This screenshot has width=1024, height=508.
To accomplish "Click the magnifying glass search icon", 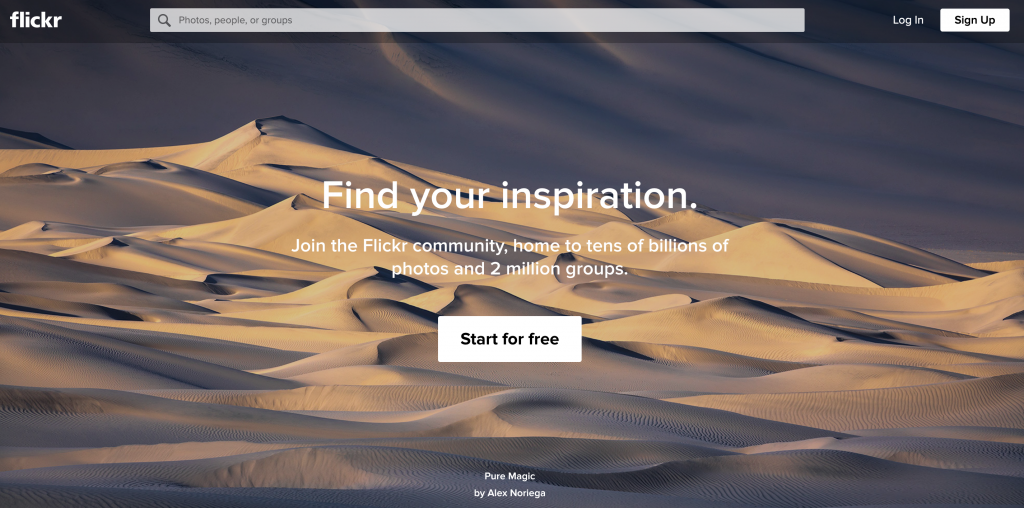I will pos(165,20).
